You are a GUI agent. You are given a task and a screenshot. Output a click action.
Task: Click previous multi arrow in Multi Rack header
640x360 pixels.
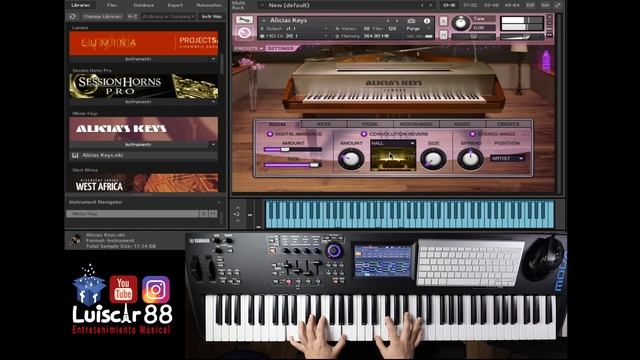pos(422,5)
